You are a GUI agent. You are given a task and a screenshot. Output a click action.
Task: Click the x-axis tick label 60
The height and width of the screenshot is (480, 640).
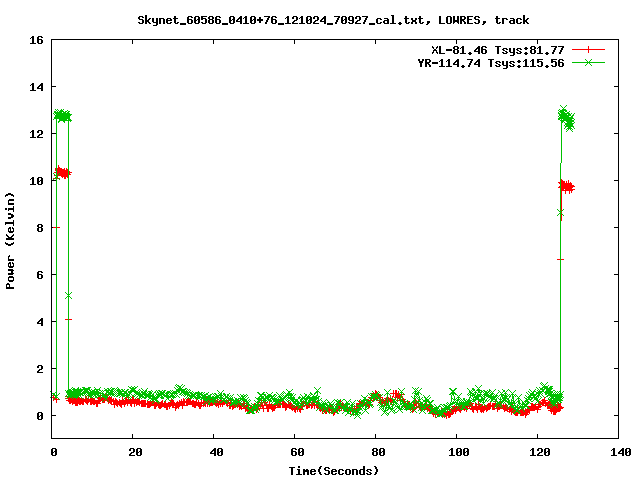[x=297, y=452]
